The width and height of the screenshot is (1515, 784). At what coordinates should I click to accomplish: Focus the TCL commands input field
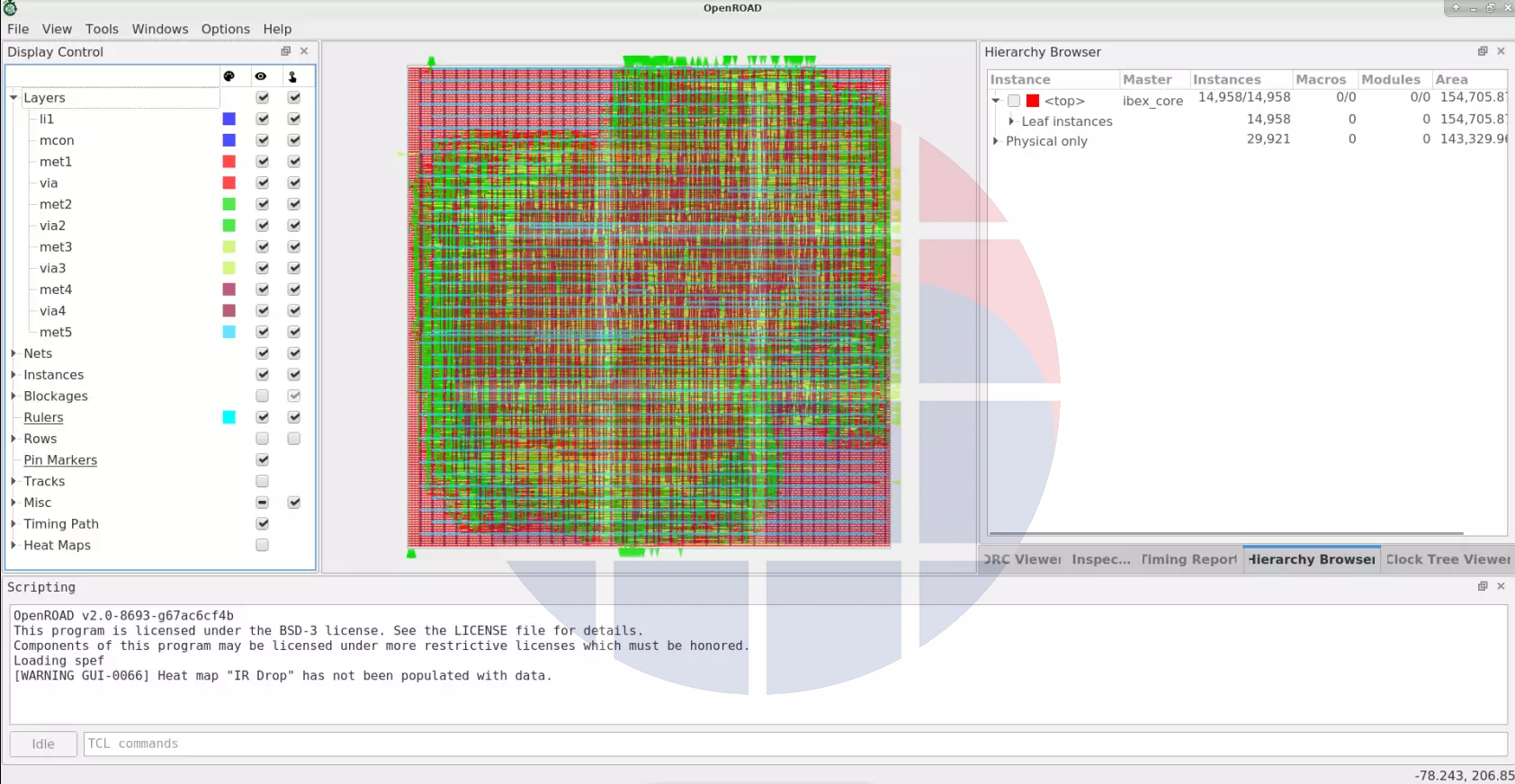click(795, 744)
